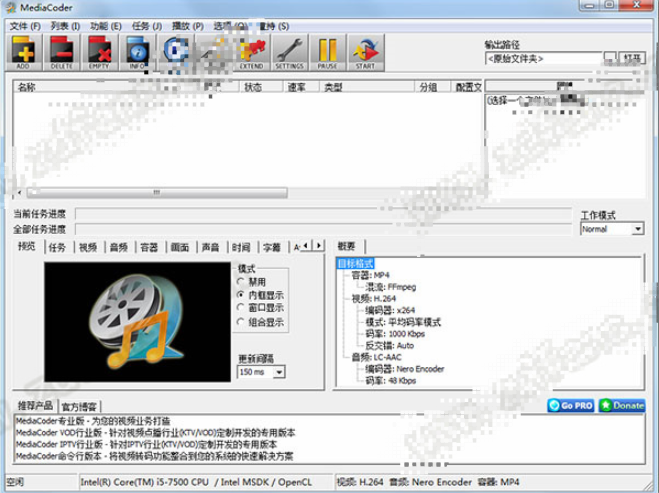The height and width of the screenshot is (493, 659).
Task: Click the MediaCoder专业版 product link
Action: tap(93, 421)
